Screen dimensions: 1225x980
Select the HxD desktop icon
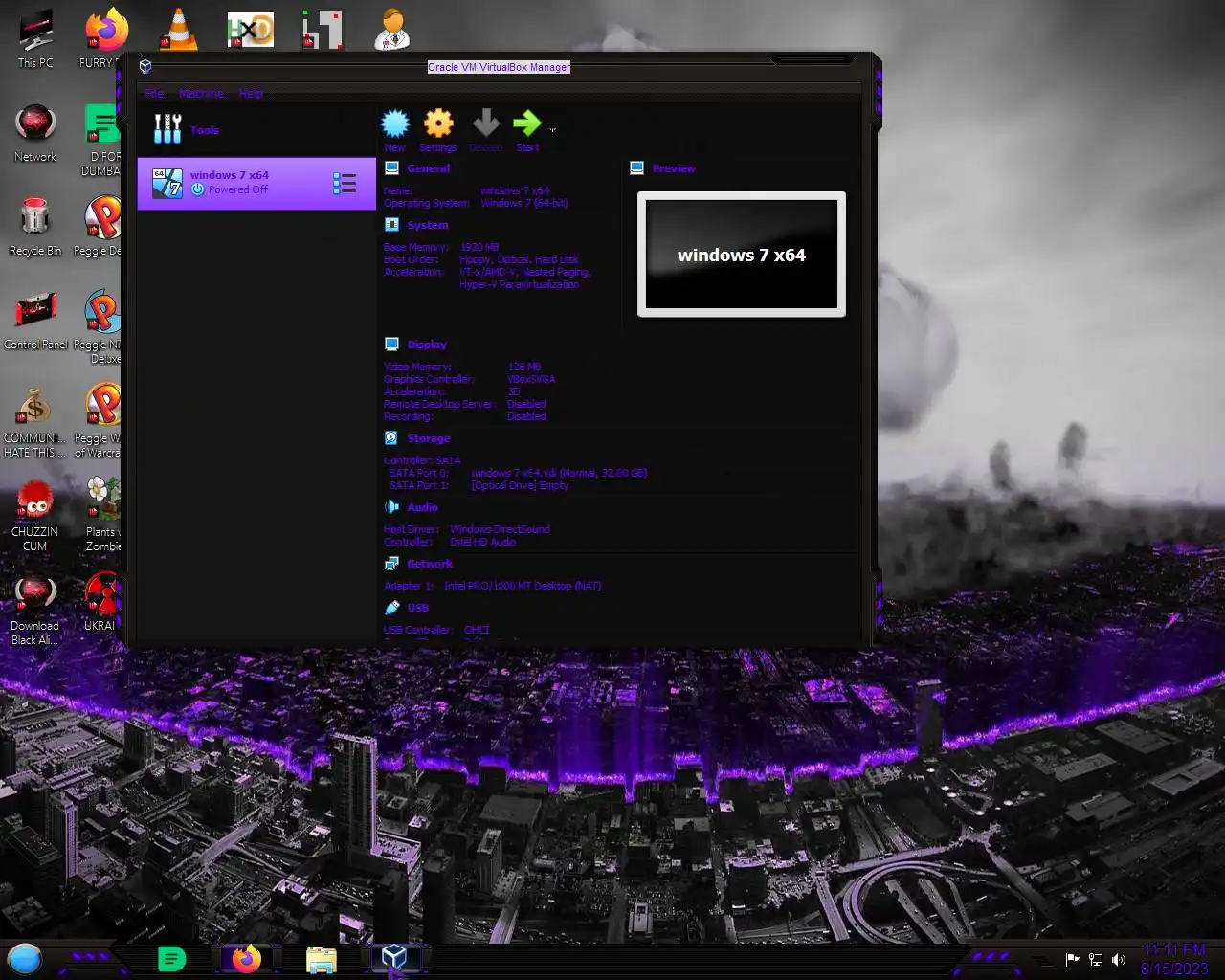[x=250, y=30]
